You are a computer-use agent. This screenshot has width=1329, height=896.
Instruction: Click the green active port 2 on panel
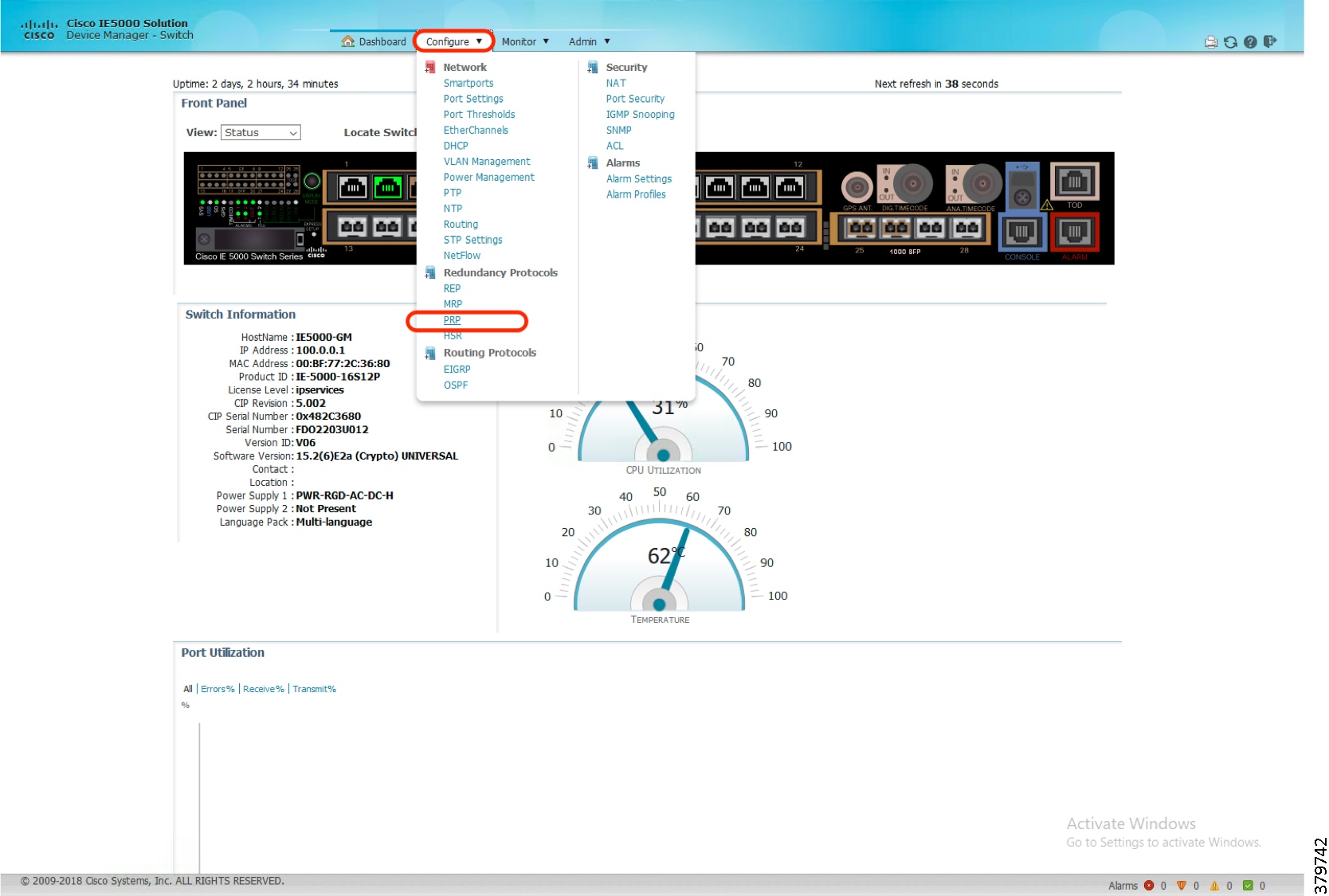(x=388, y=188)
